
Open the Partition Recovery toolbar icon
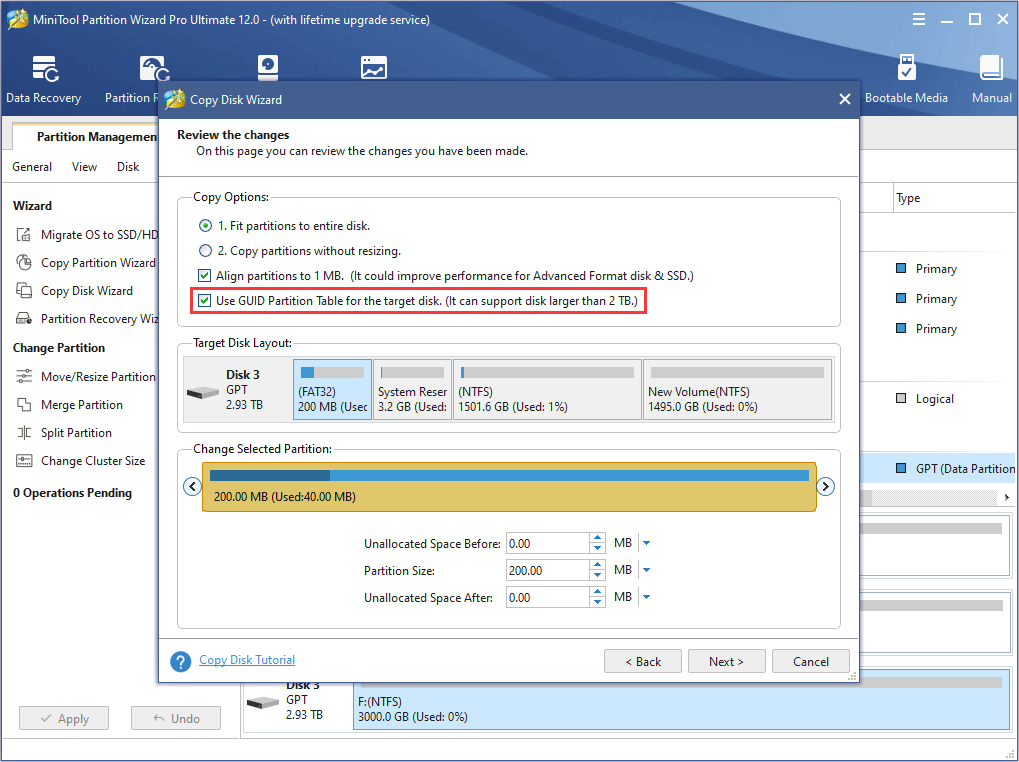[154, 69]
